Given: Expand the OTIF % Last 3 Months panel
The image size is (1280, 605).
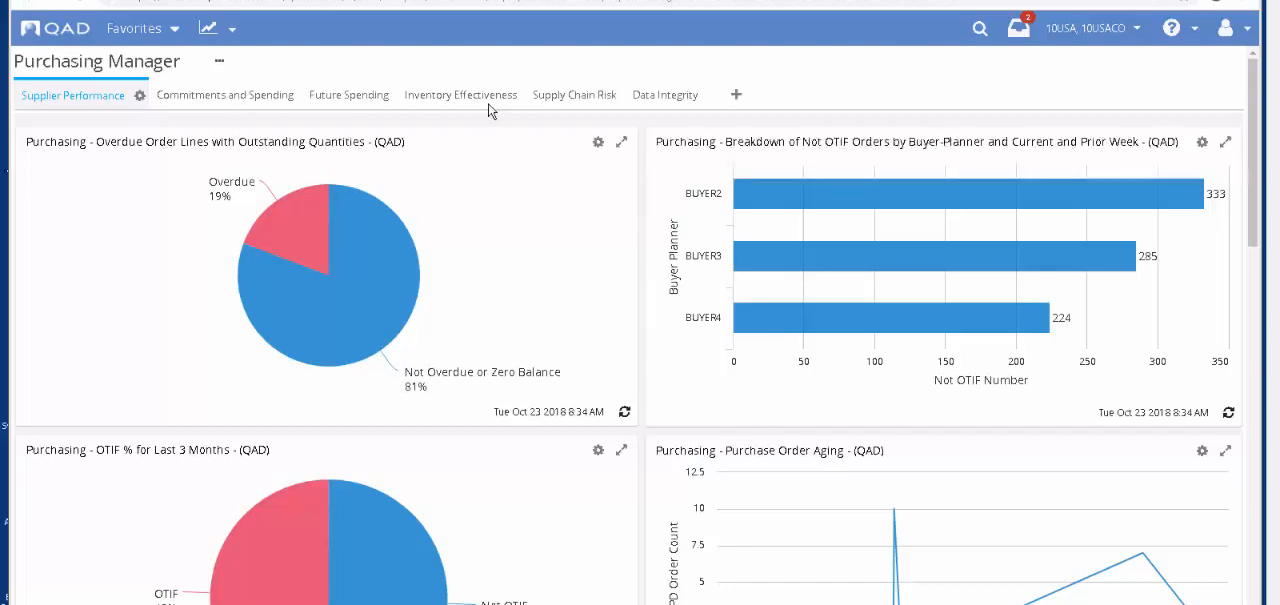Looking at the screenshot, I should (621, 450).
